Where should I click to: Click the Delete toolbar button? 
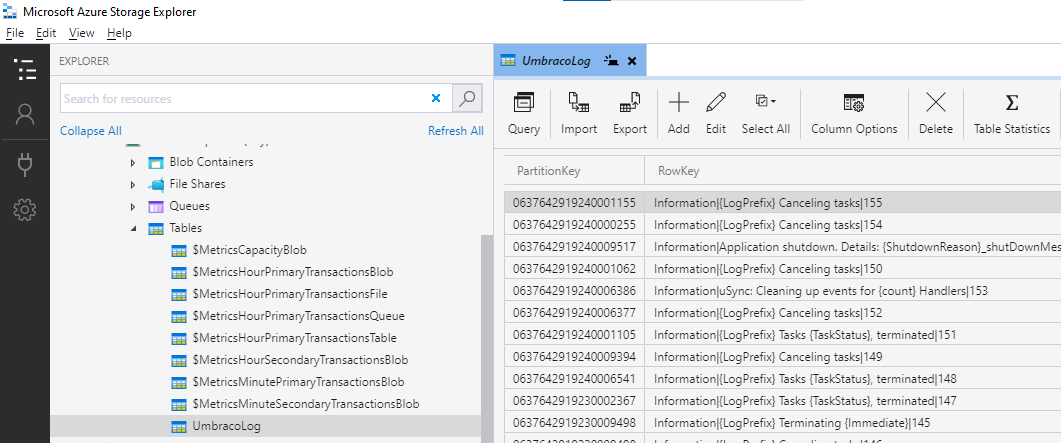tap(936, 114)
